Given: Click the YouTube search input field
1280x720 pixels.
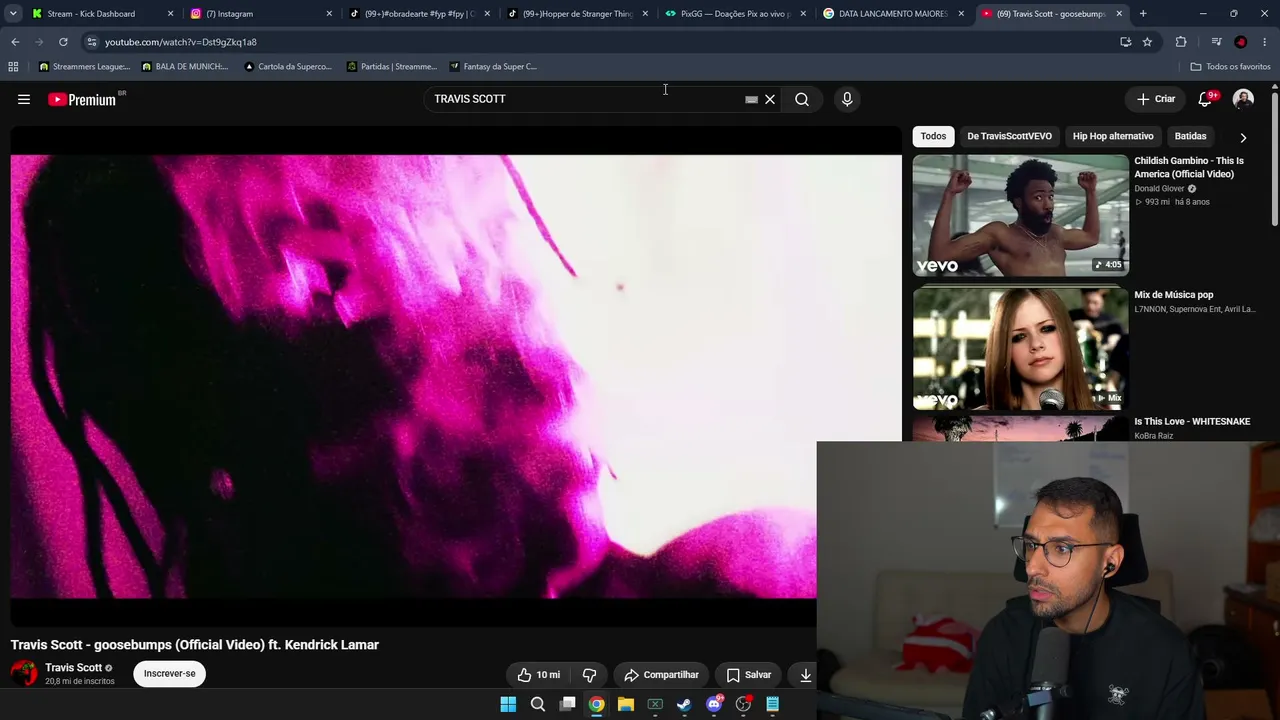Looking at the screenshot, I should [x=585, y=99].
